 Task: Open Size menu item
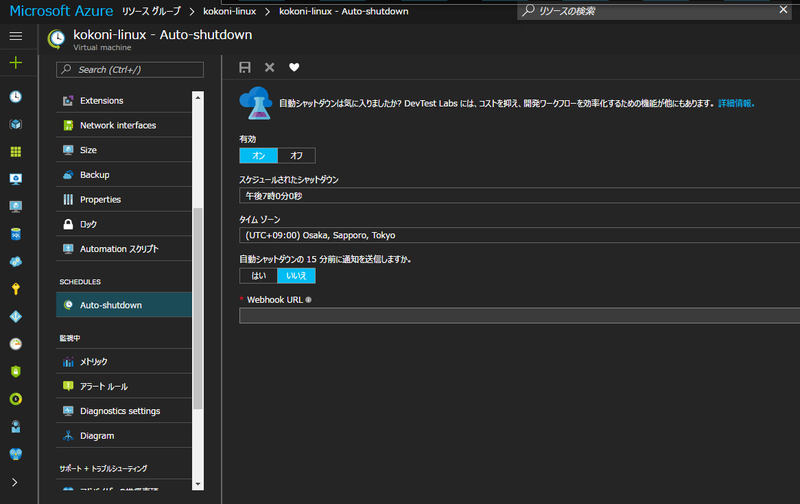[124, 150]
